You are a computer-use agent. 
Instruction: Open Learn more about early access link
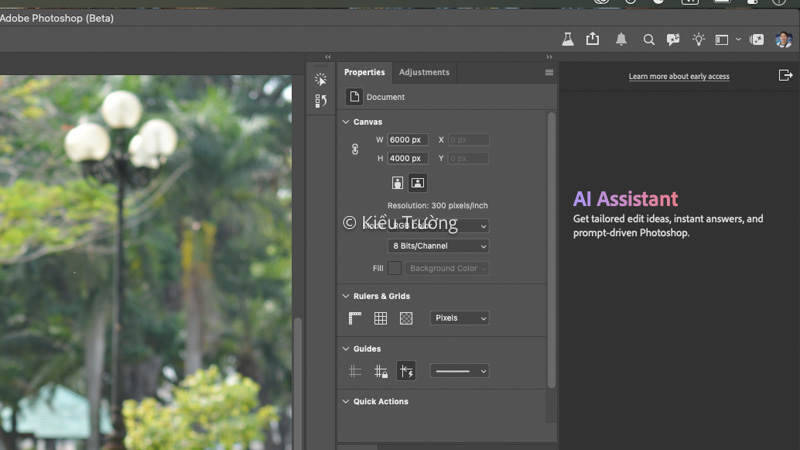point(679,76)
